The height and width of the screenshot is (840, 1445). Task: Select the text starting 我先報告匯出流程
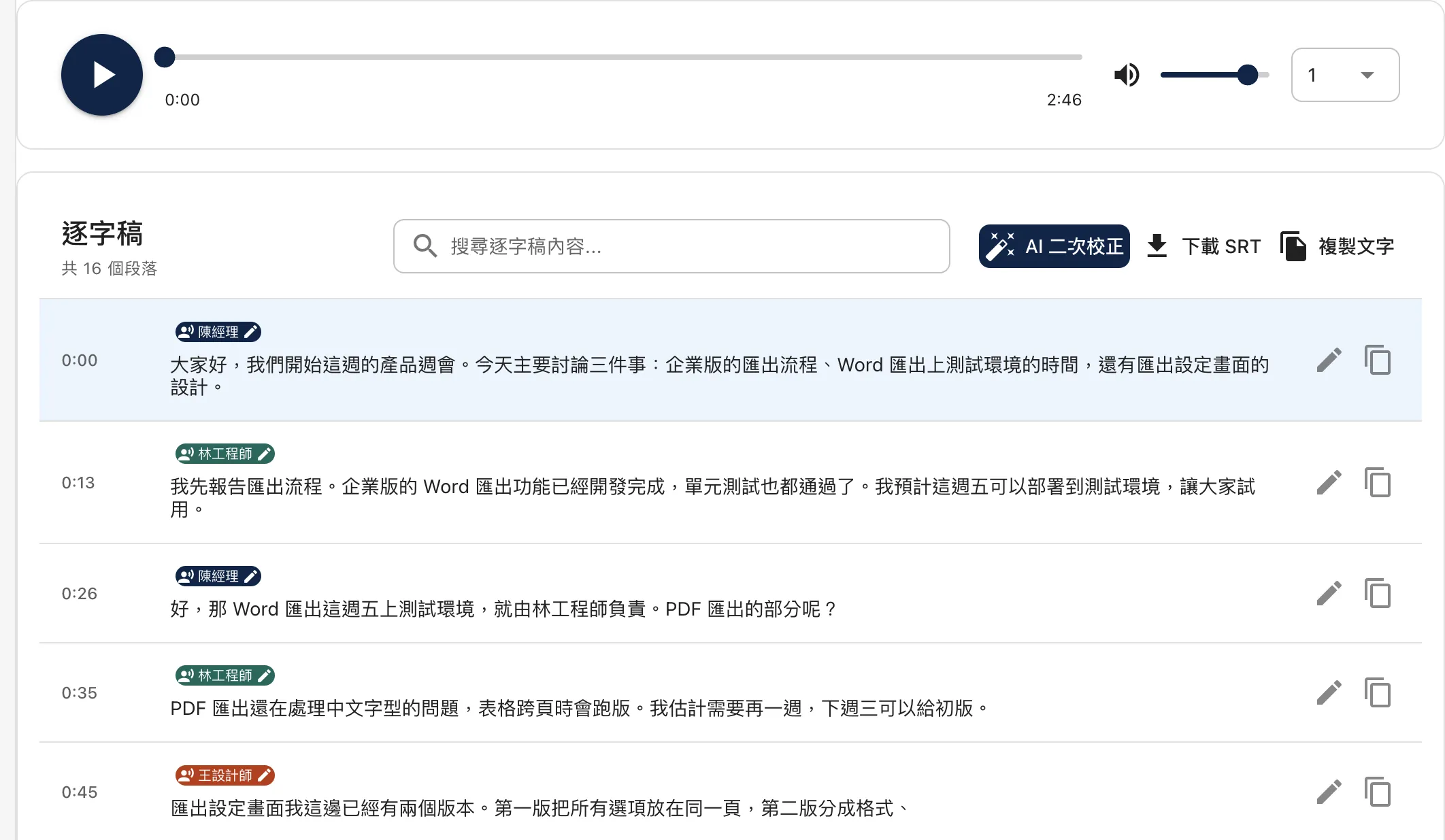click(x=713, y=498)
